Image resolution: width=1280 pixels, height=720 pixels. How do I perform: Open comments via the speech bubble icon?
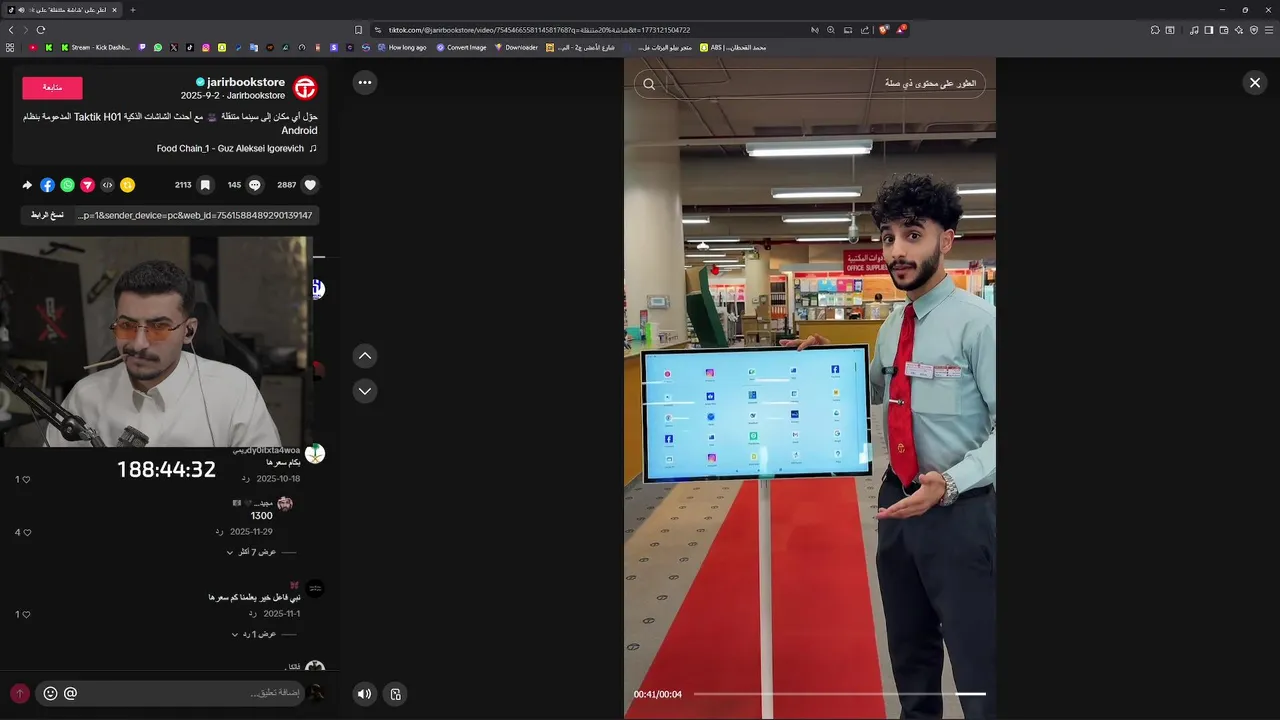[255, 185]
